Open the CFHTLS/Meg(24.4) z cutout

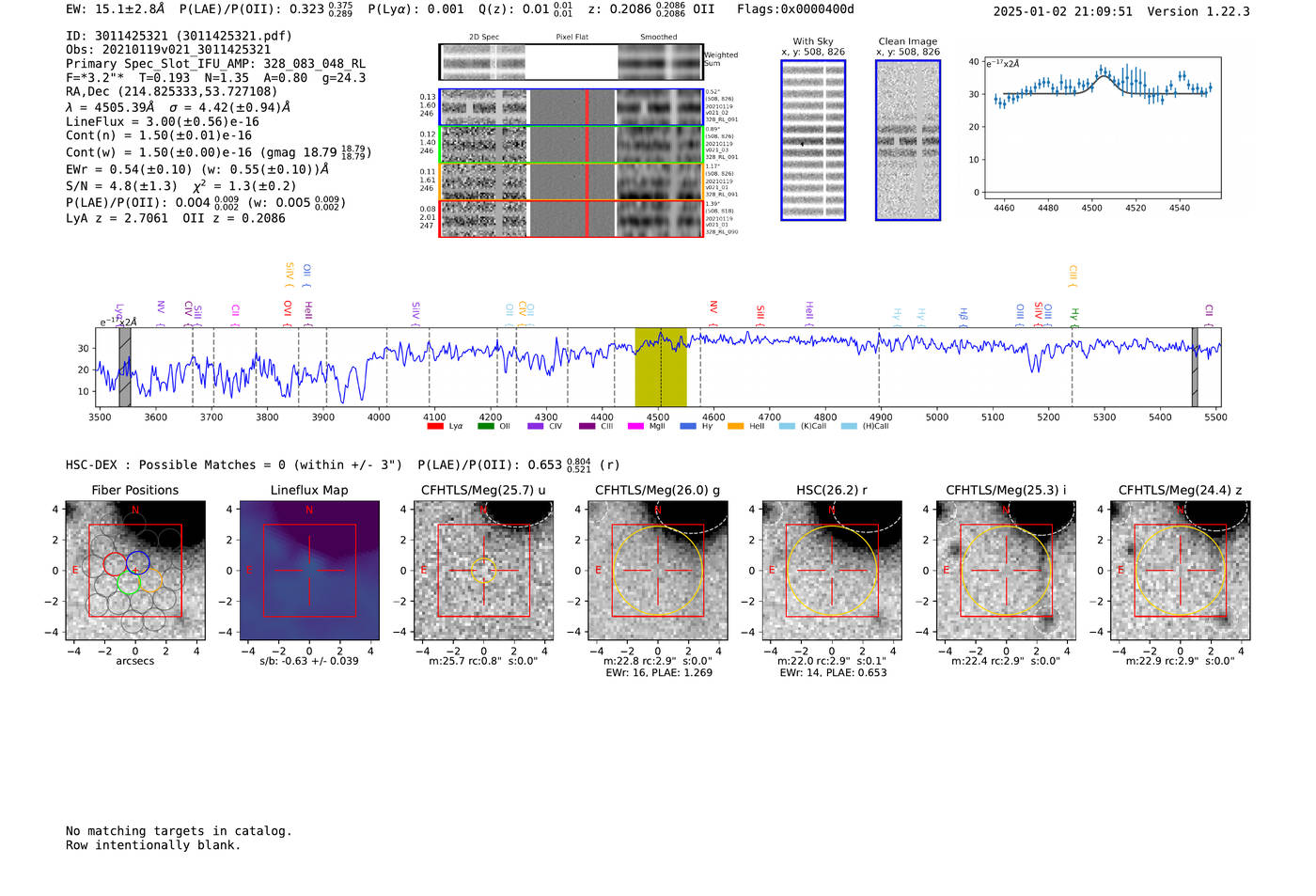click(x=1181, y=571)
